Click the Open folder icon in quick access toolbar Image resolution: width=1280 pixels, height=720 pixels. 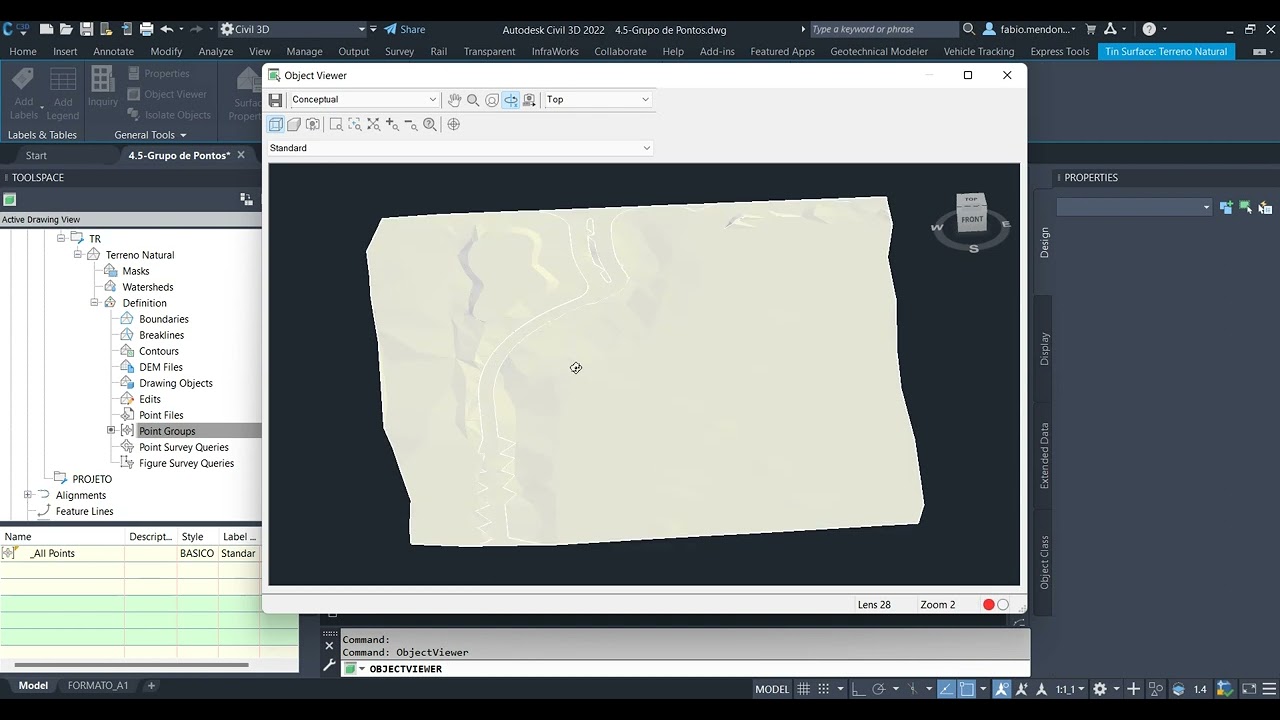[66, 29]
